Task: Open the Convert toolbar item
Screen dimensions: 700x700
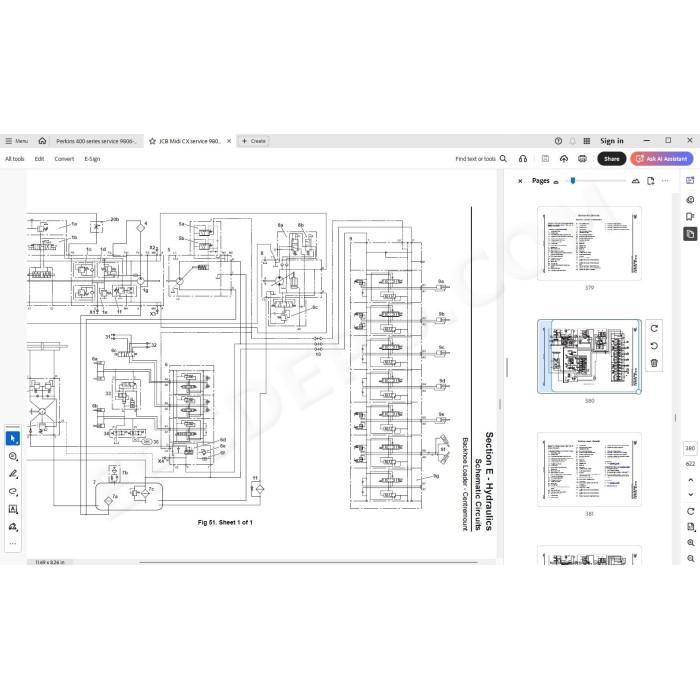Action: [64, 159]
